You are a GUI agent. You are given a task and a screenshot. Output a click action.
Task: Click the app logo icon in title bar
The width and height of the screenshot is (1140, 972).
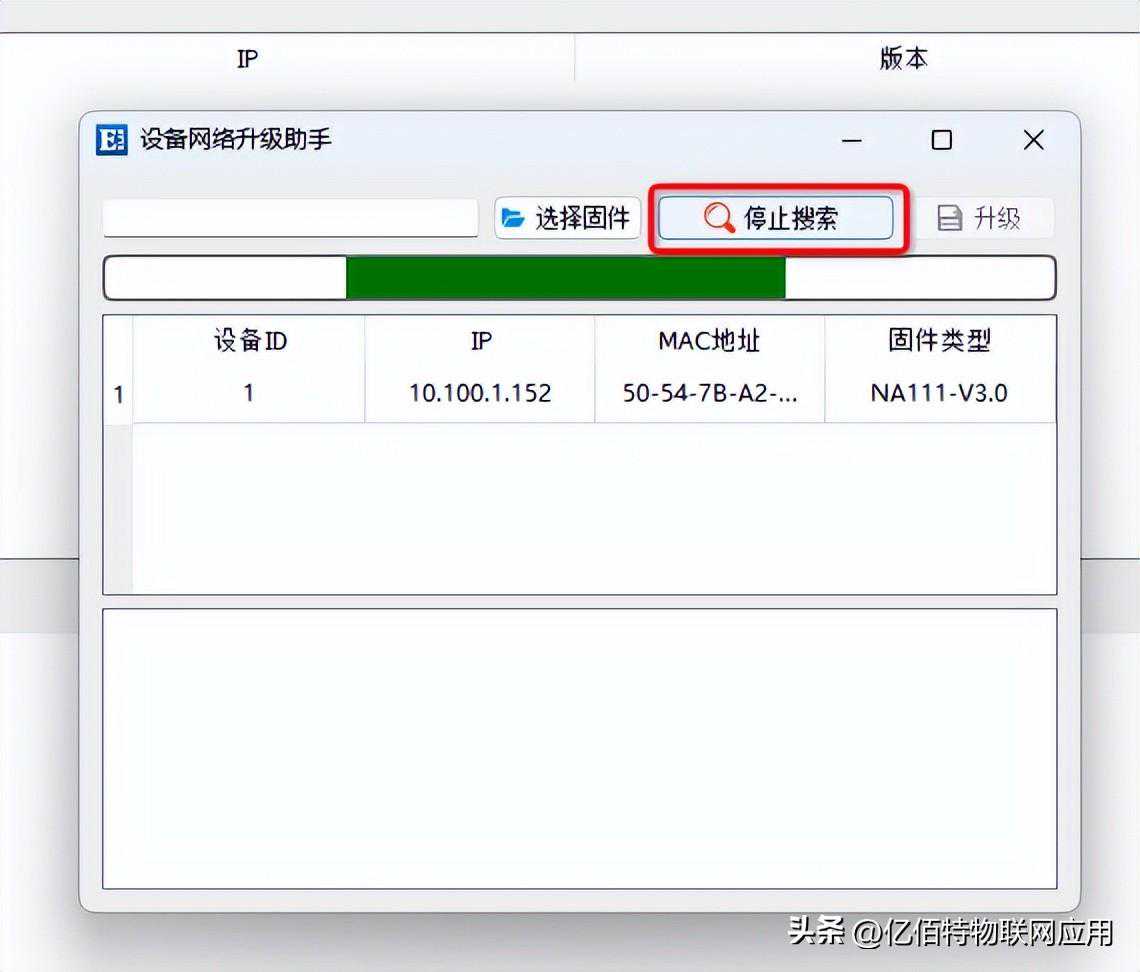[111, 140]
